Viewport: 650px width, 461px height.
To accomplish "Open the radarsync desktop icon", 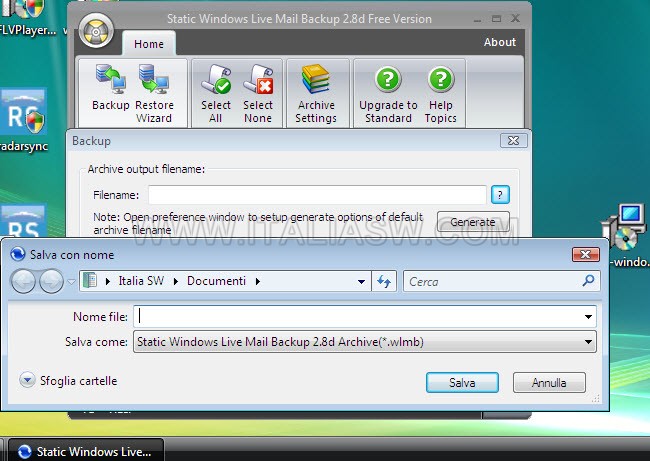I will [x=23, y=120].
